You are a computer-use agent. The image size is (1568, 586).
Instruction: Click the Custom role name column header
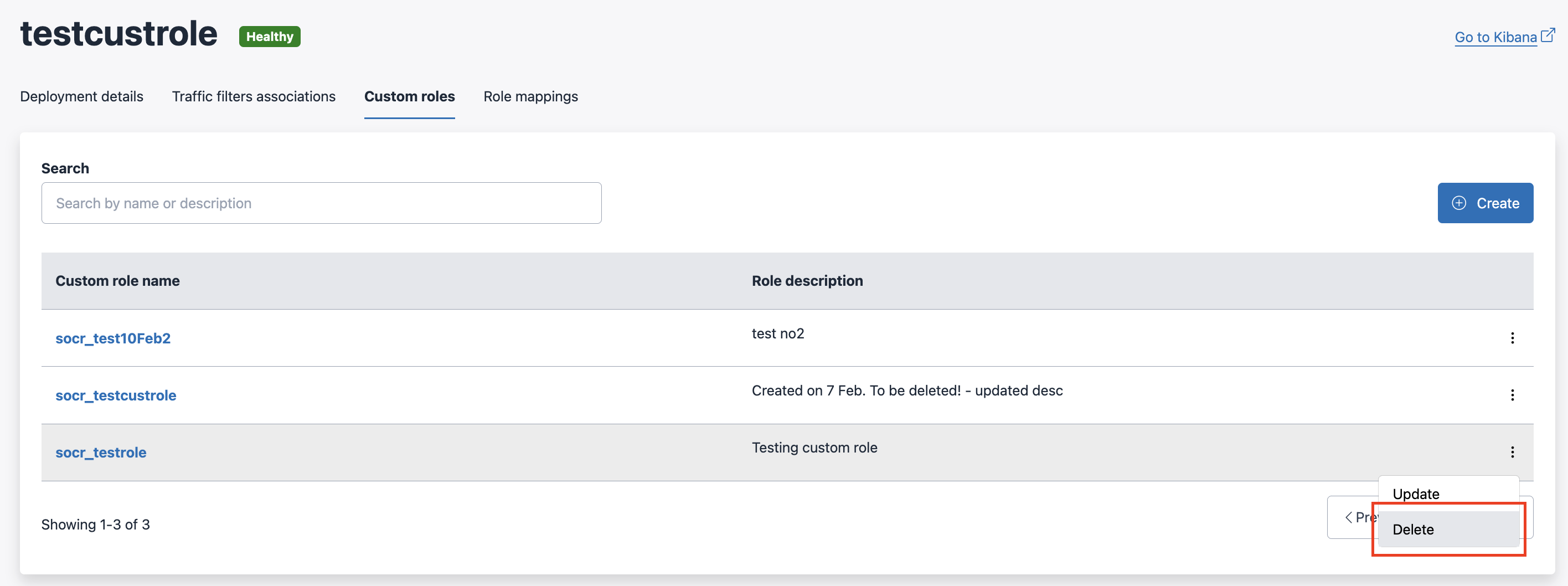click(117, 280)
